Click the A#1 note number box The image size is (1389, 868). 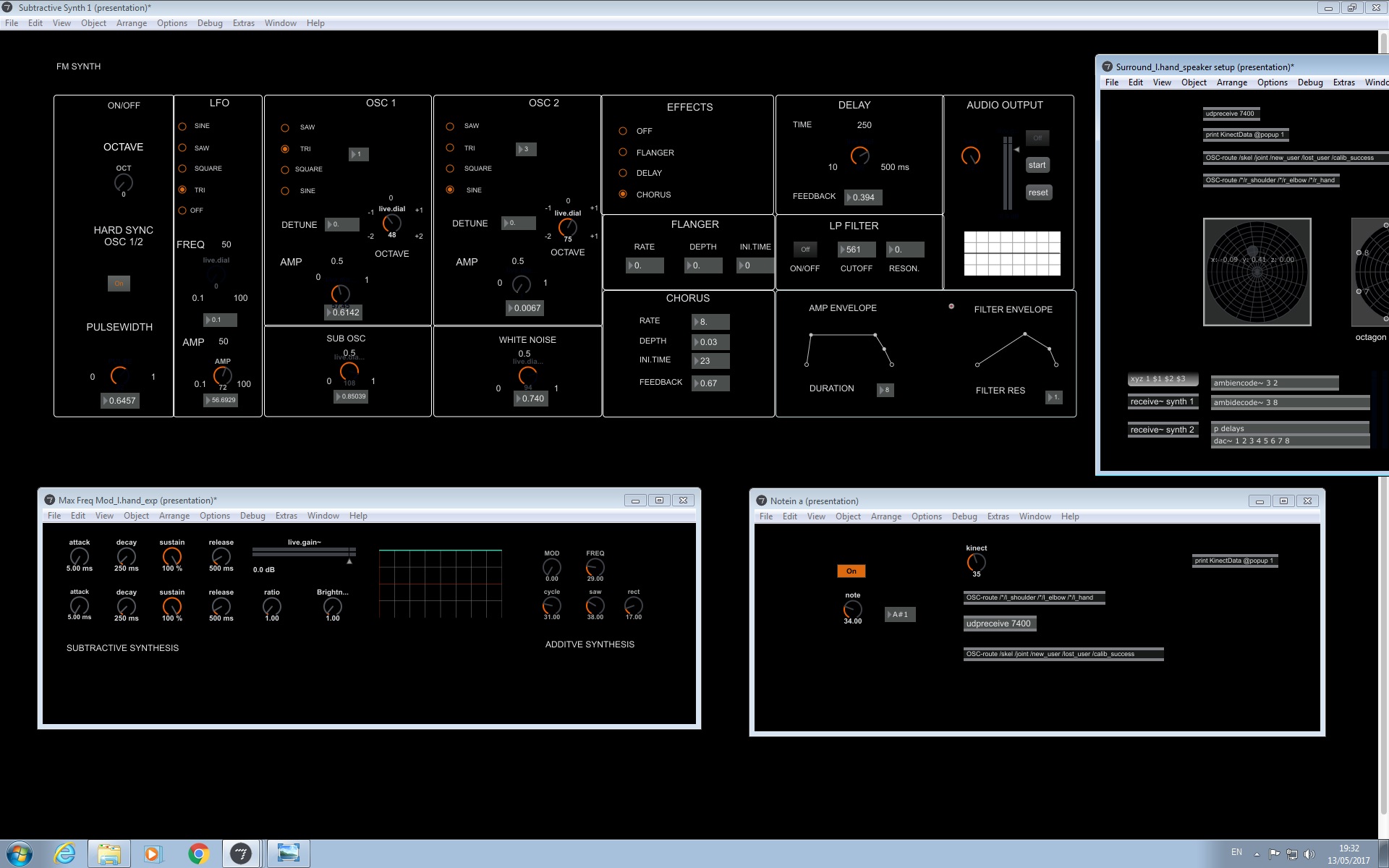click(x=901, y=614)
